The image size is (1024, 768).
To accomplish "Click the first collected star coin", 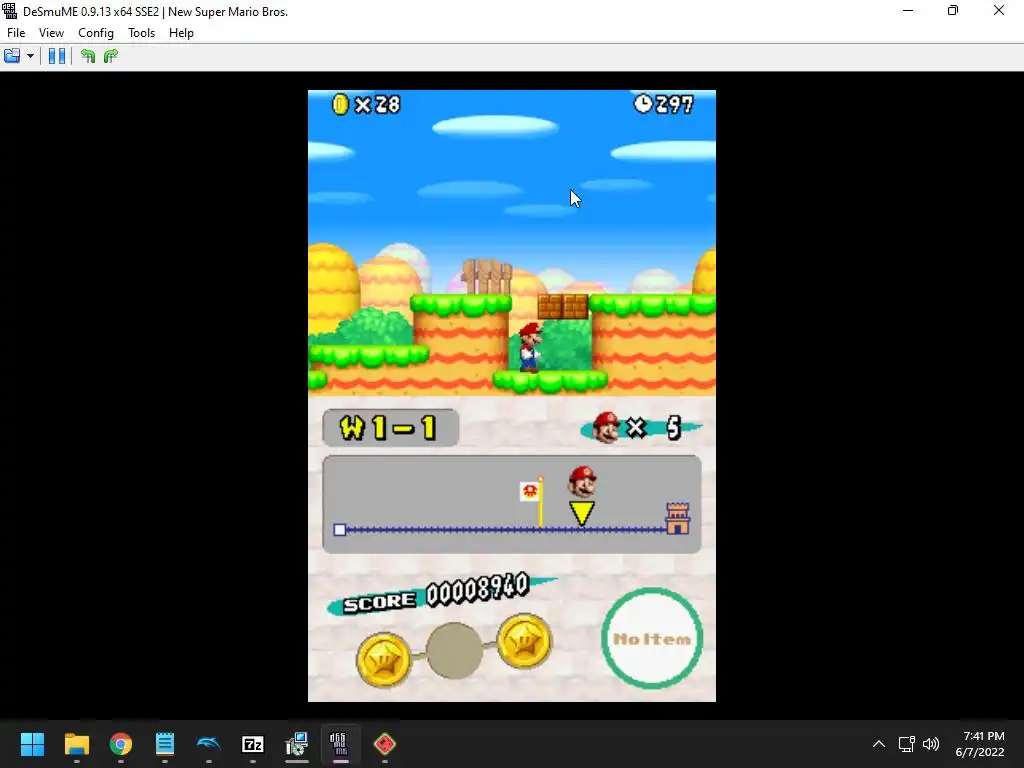I will 383,659.
